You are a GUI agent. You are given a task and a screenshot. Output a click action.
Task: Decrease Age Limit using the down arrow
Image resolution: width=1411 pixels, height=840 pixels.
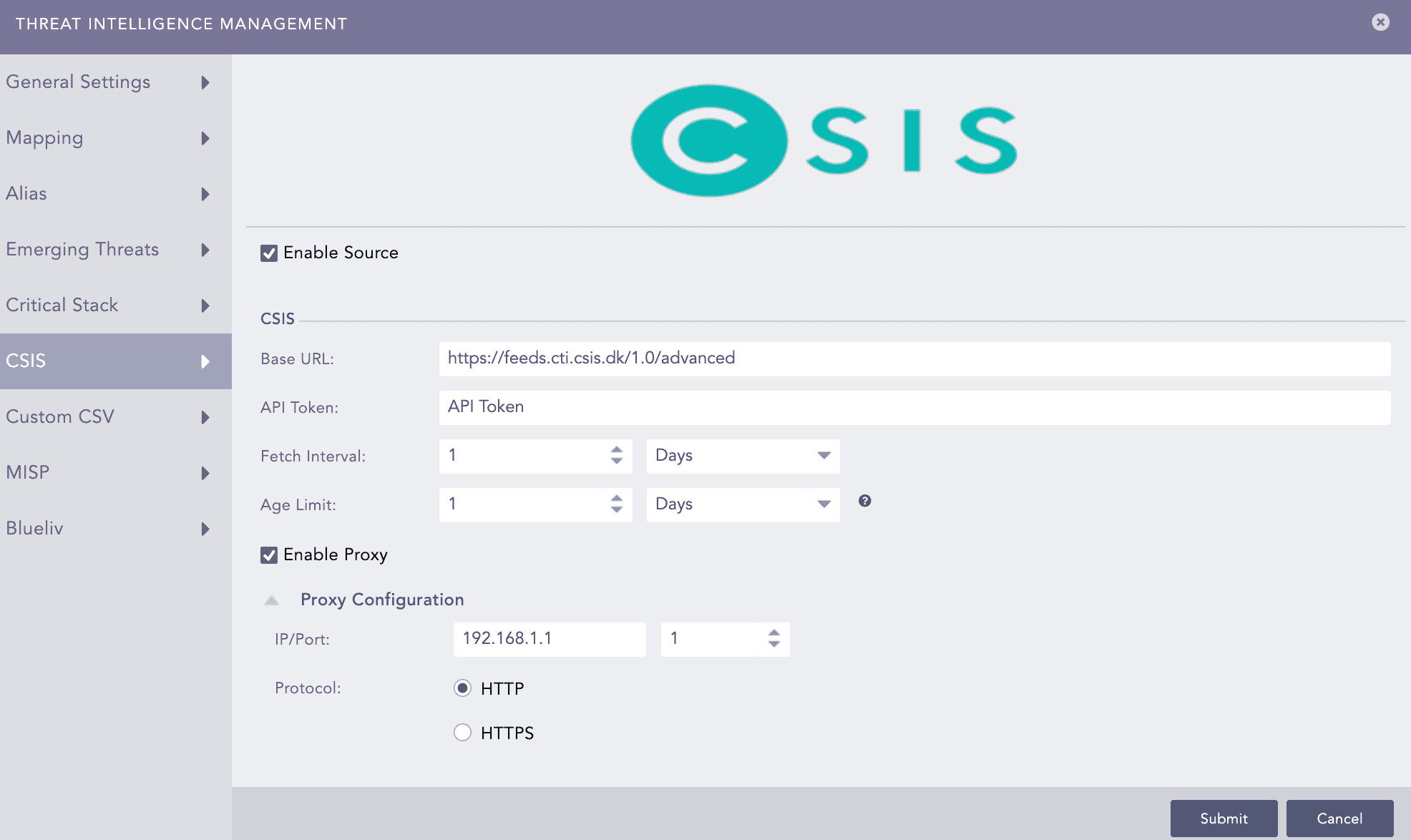coord(617,509)
